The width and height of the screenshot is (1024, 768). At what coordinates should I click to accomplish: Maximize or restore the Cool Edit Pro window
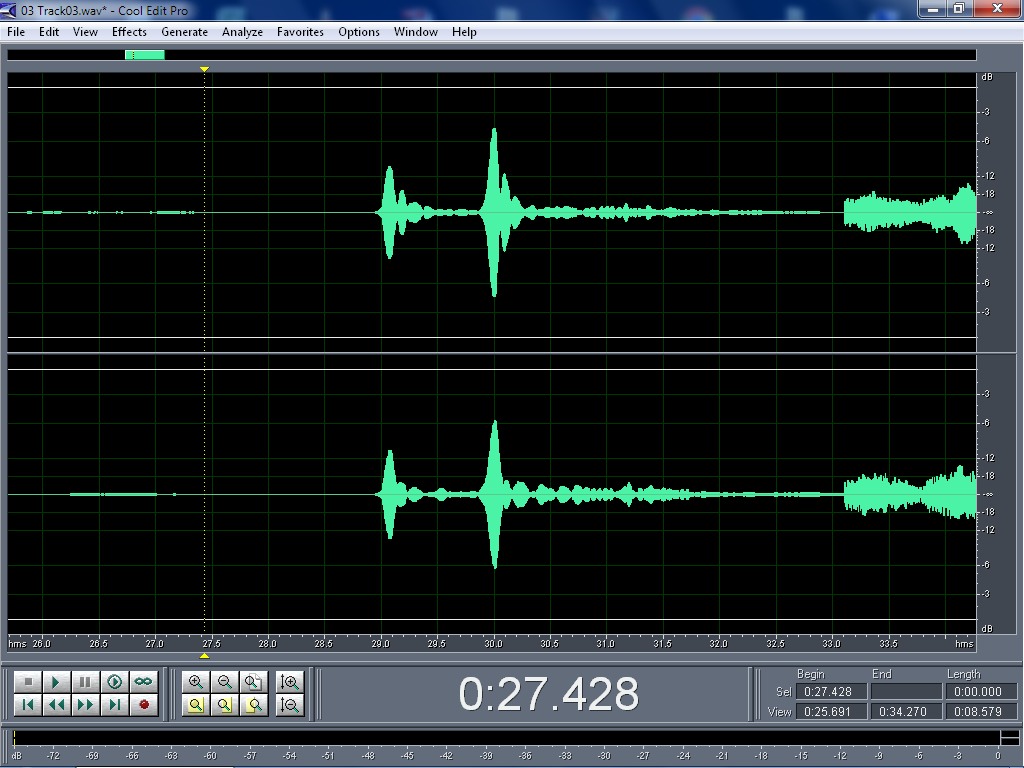pyautogui.click(x=959, y=8)
